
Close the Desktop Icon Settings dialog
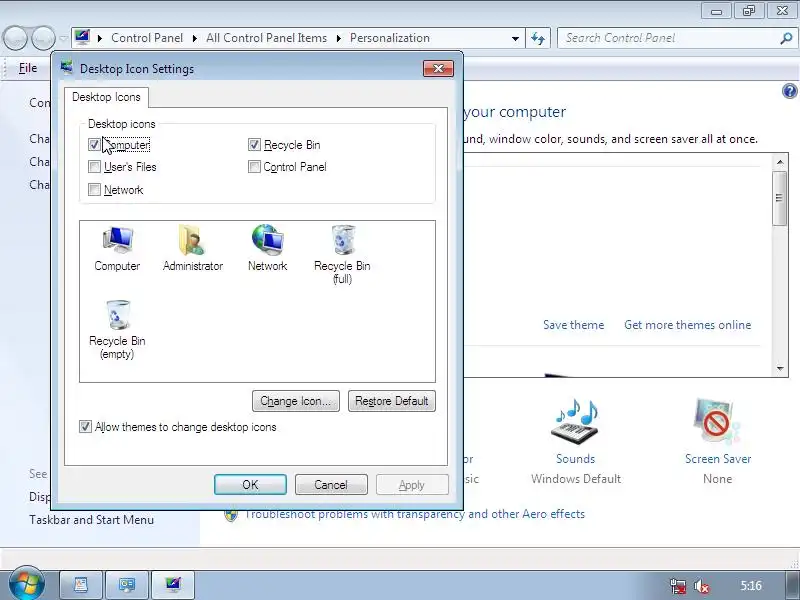pos(438,69)
